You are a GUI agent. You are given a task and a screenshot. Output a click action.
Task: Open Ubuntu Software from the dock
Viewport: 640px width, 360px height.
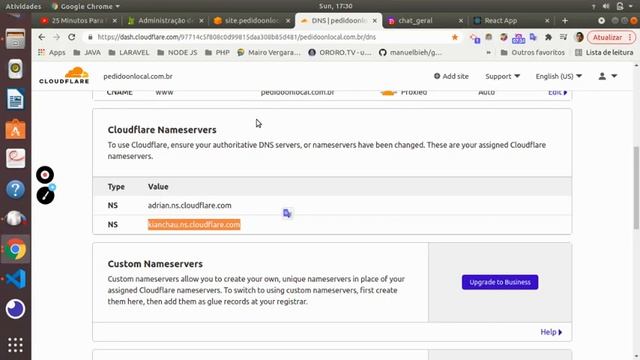tap(16, 129)
